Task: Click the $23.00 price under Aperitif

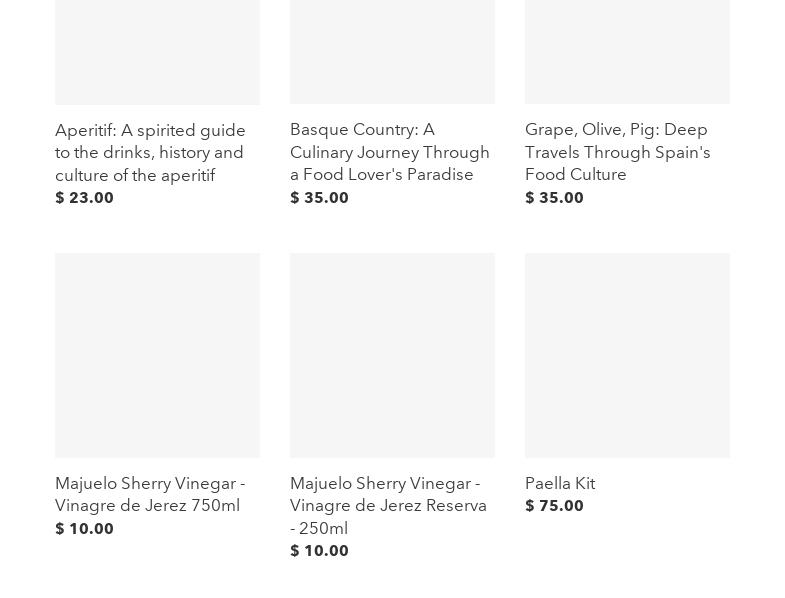Action: pyautogui.click(x=85, y=198)
